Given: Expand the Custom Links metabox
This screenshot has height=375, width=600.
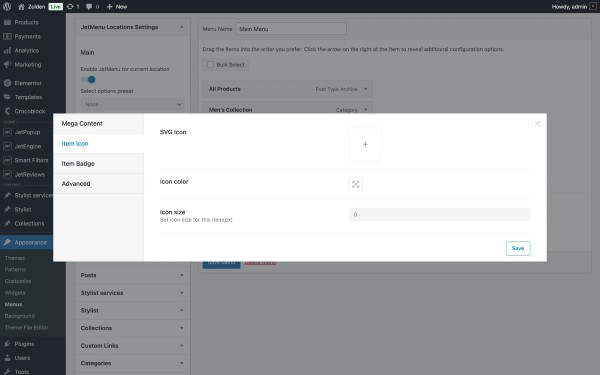Looking at the screenshot, I should point(182,346).
